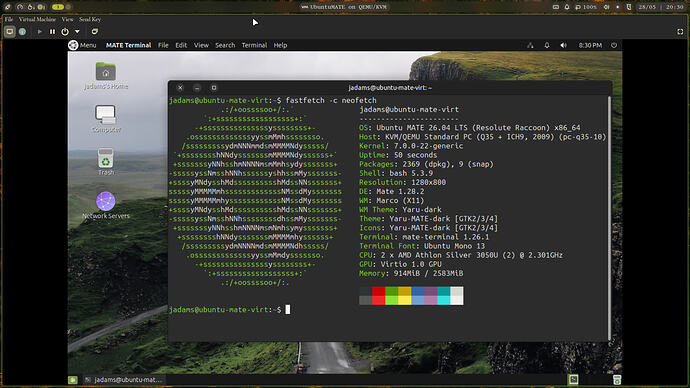
Task: Open virt-manager View menu
Action: [x=67, y=19]
